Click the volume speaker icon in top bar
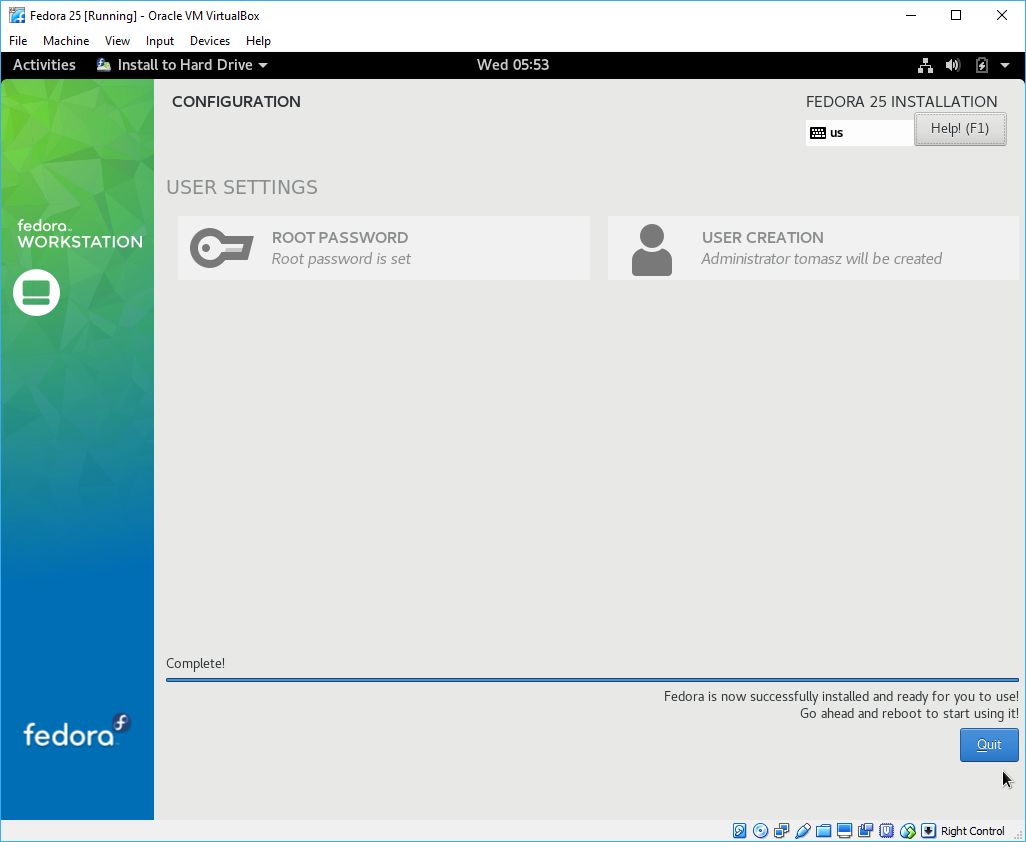Screen dimensions: 1026x842 (x=953, y=65)
